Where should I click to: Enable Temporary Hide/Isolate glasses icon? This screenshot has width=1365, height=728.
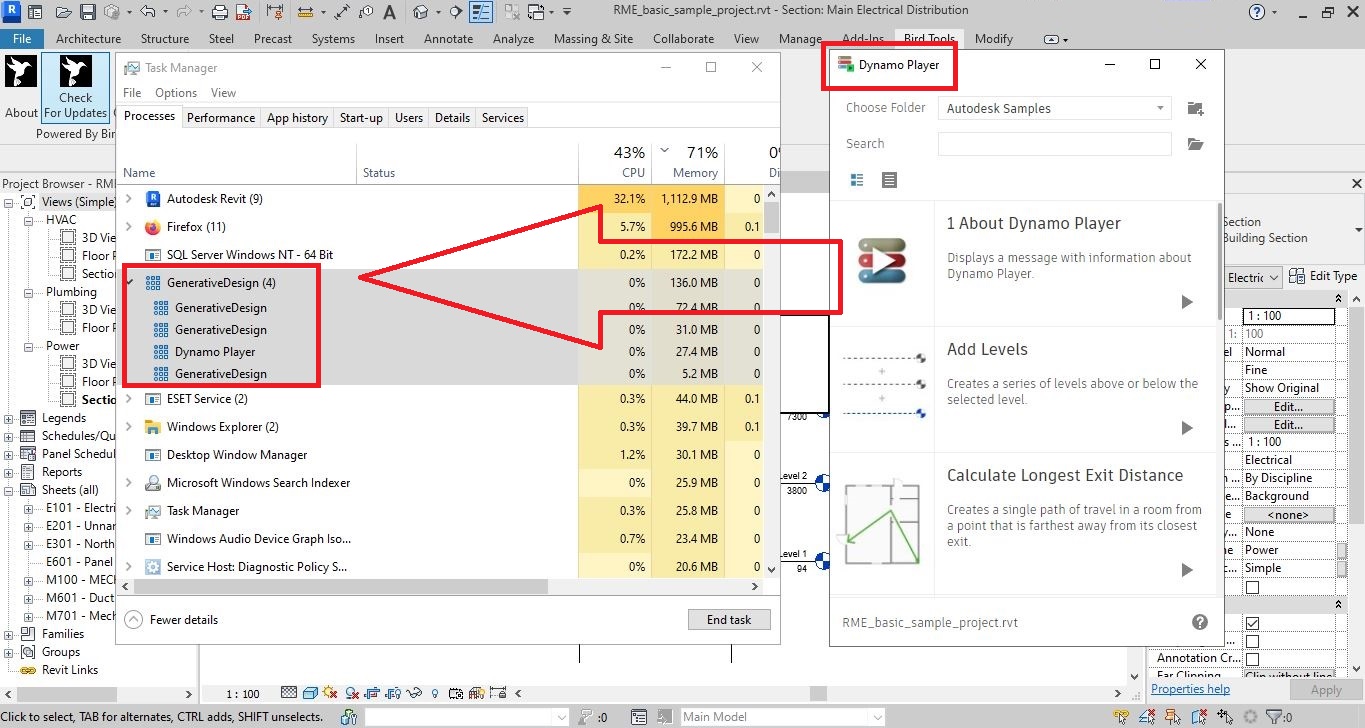coord(414,692)
